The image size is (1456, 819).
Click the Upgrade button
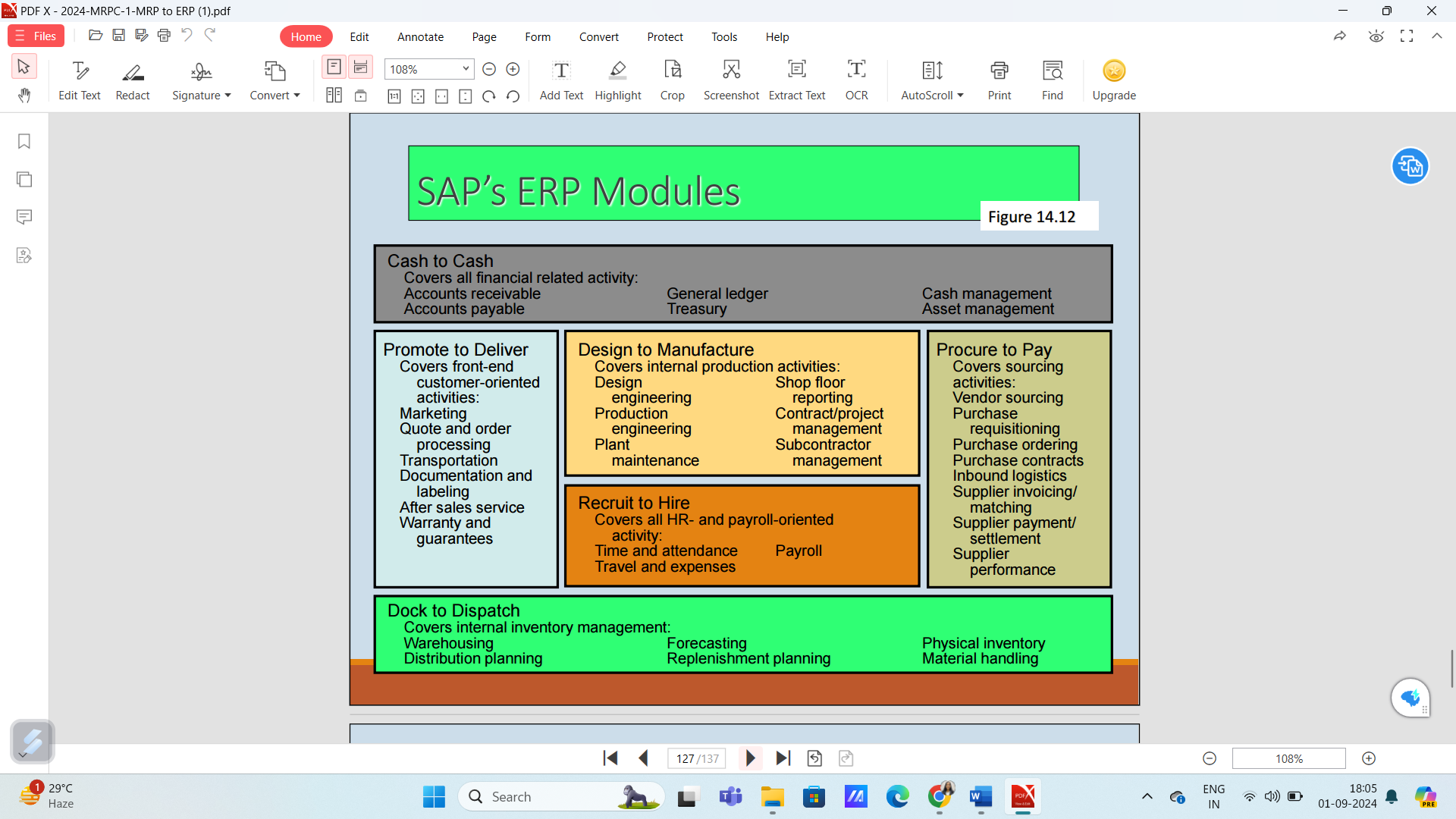point(1114,81)
